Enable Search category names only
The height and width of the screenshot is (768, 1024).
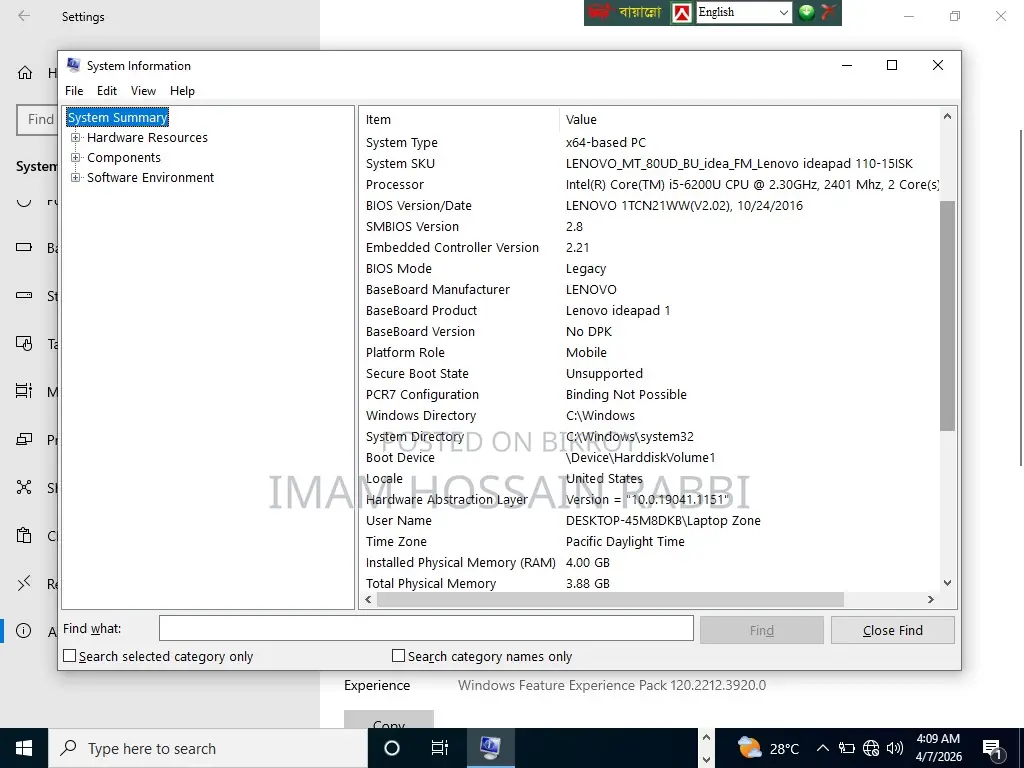(x=398, y=656)
